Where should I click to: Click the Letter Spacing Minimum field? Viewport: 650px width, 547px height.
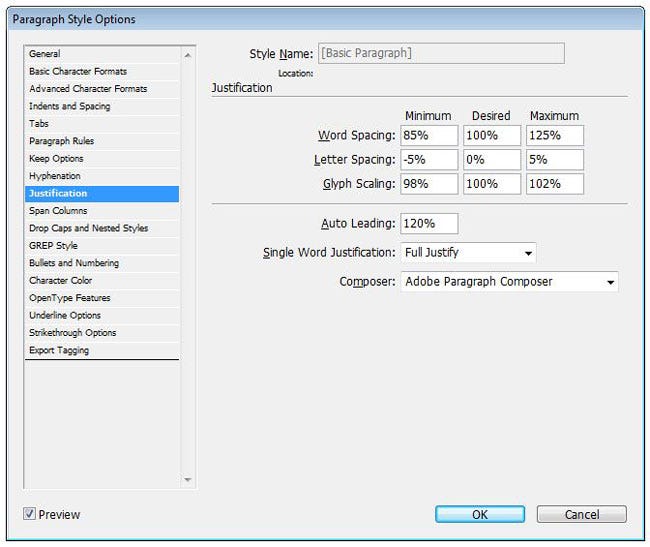[429, 160]
